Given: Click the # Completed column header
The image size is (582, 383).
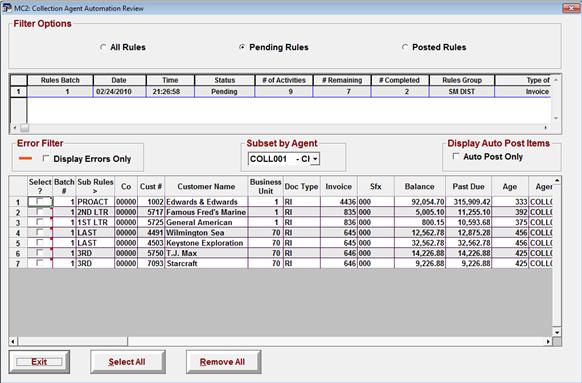Looking at the screenshot, I should pos(400,80).
